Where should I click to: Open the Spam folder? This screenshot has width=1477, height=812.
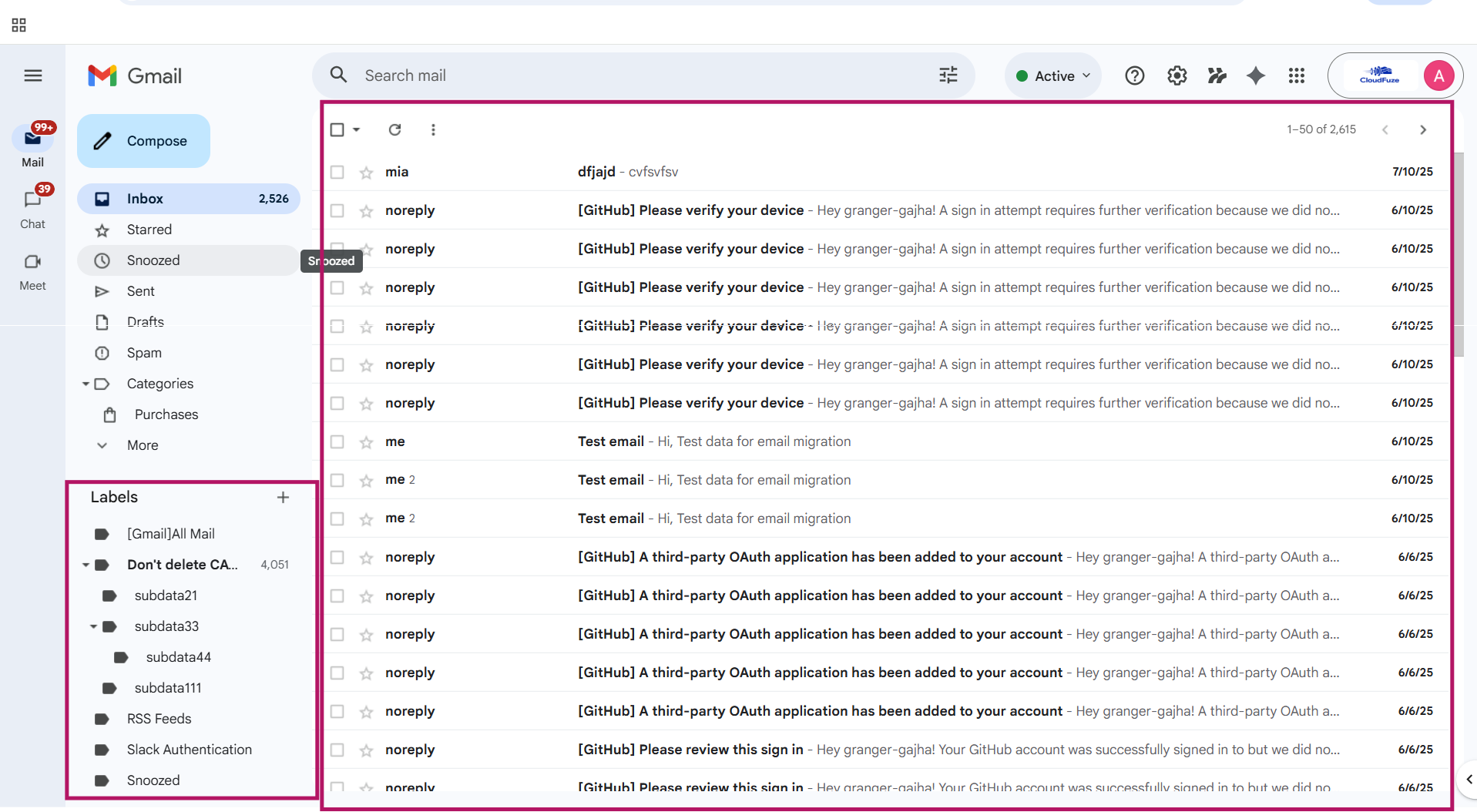(x=146, y=353)
